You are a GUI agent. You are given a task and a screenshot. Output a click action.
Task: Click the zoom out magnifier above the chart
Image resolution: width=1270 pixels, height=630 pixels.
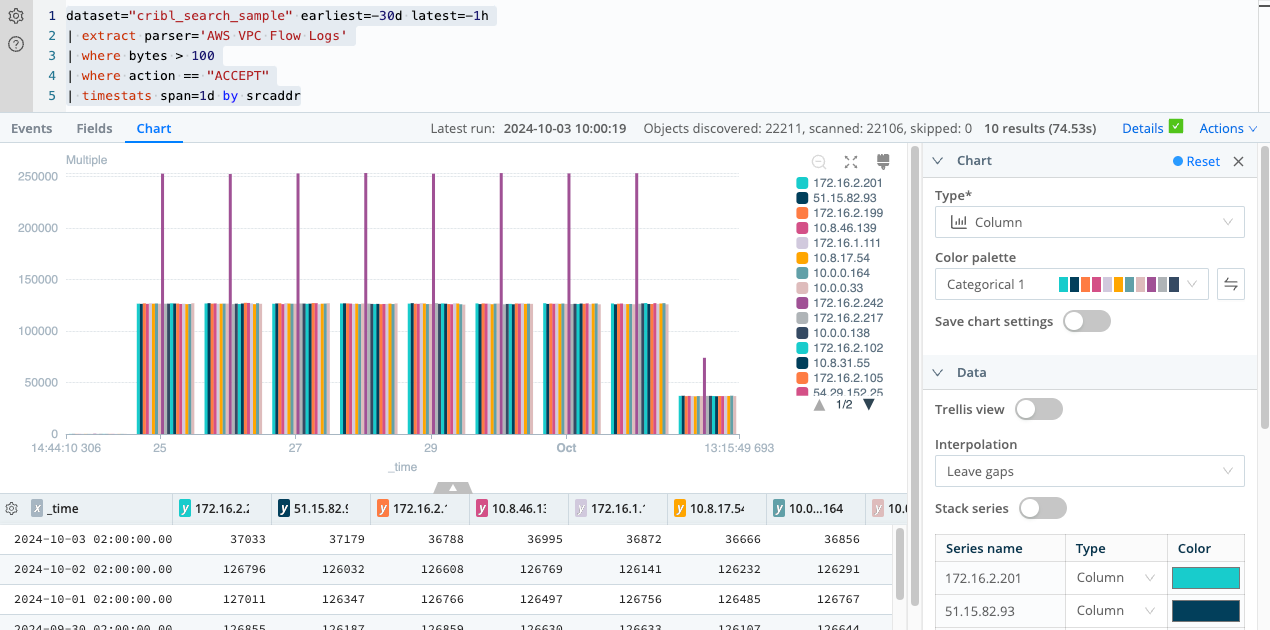coord(820,160)
